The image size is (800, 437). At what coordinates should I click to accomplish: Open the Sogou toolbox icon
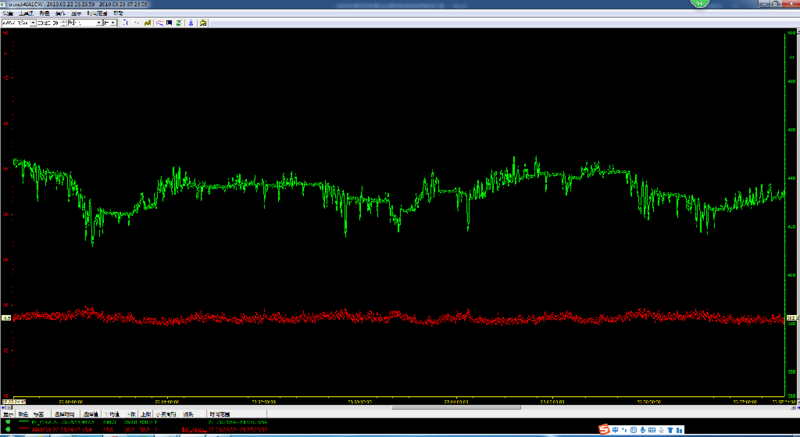[x=679, y=430]
